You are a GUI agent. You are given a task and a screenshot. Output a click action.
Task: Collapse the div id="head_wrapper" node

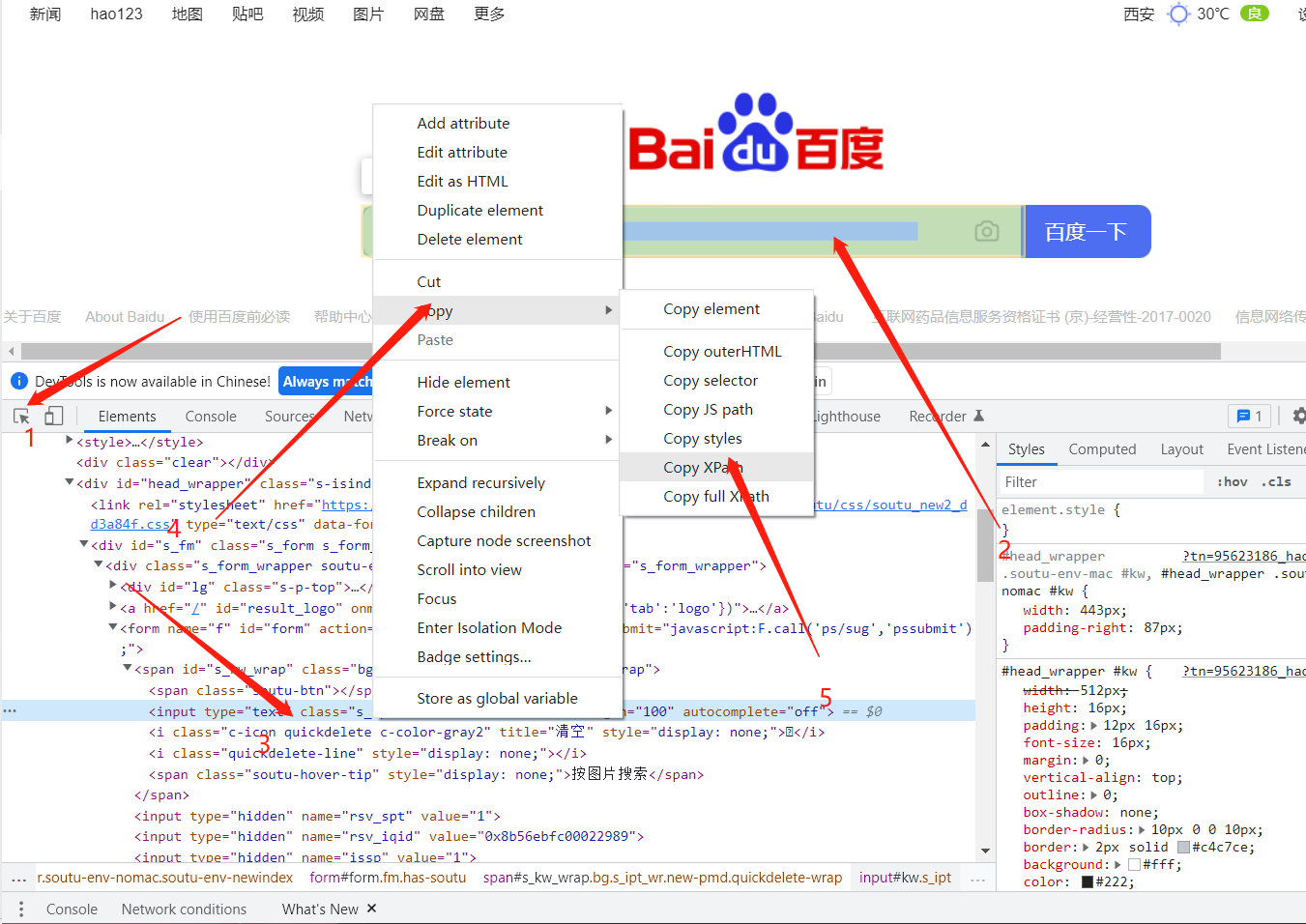pyautogui.click(x=69, y=482)
